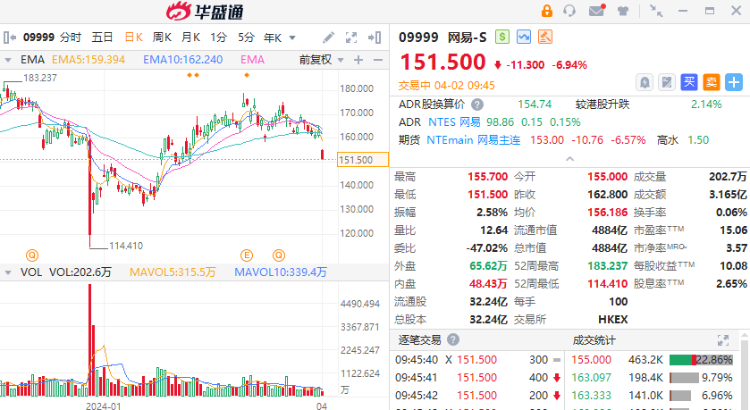Image resolution: width=750 pixels, height=410 pixels.
Task: Click the help icon beside 逐笔交易
Action: [453, 340]
